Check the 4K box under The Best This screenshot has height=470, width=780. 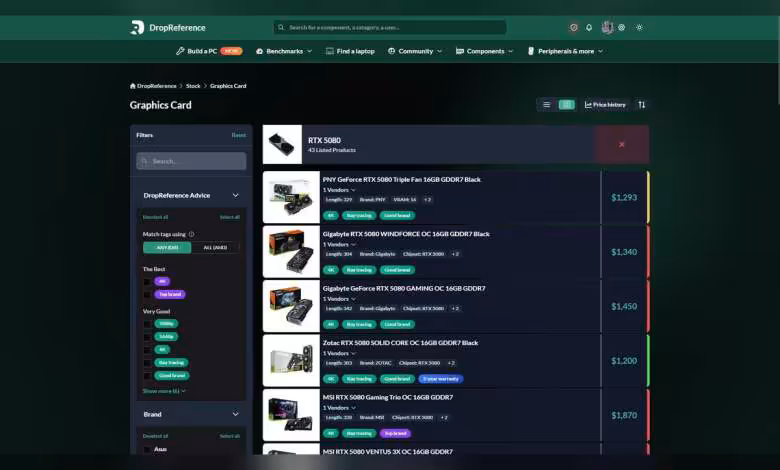(x=147, y=282)
